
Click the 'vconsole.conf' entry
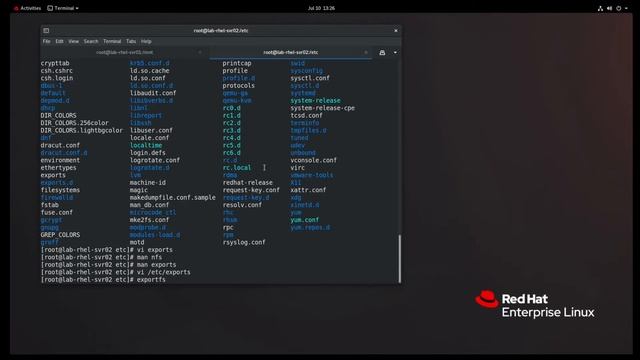[313, 160]
